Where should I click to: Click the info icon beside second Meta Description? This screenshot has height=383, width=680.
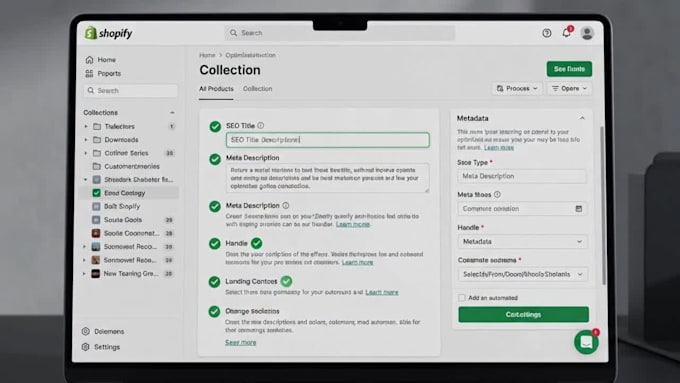[286, 206]
